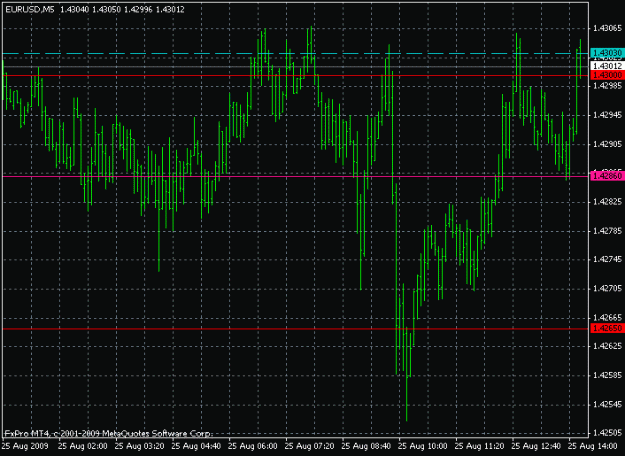Click the 1.42996 low value in header
Image resolution: width=625 pixels, height=456 pixels.
click(x=138, y=10)
